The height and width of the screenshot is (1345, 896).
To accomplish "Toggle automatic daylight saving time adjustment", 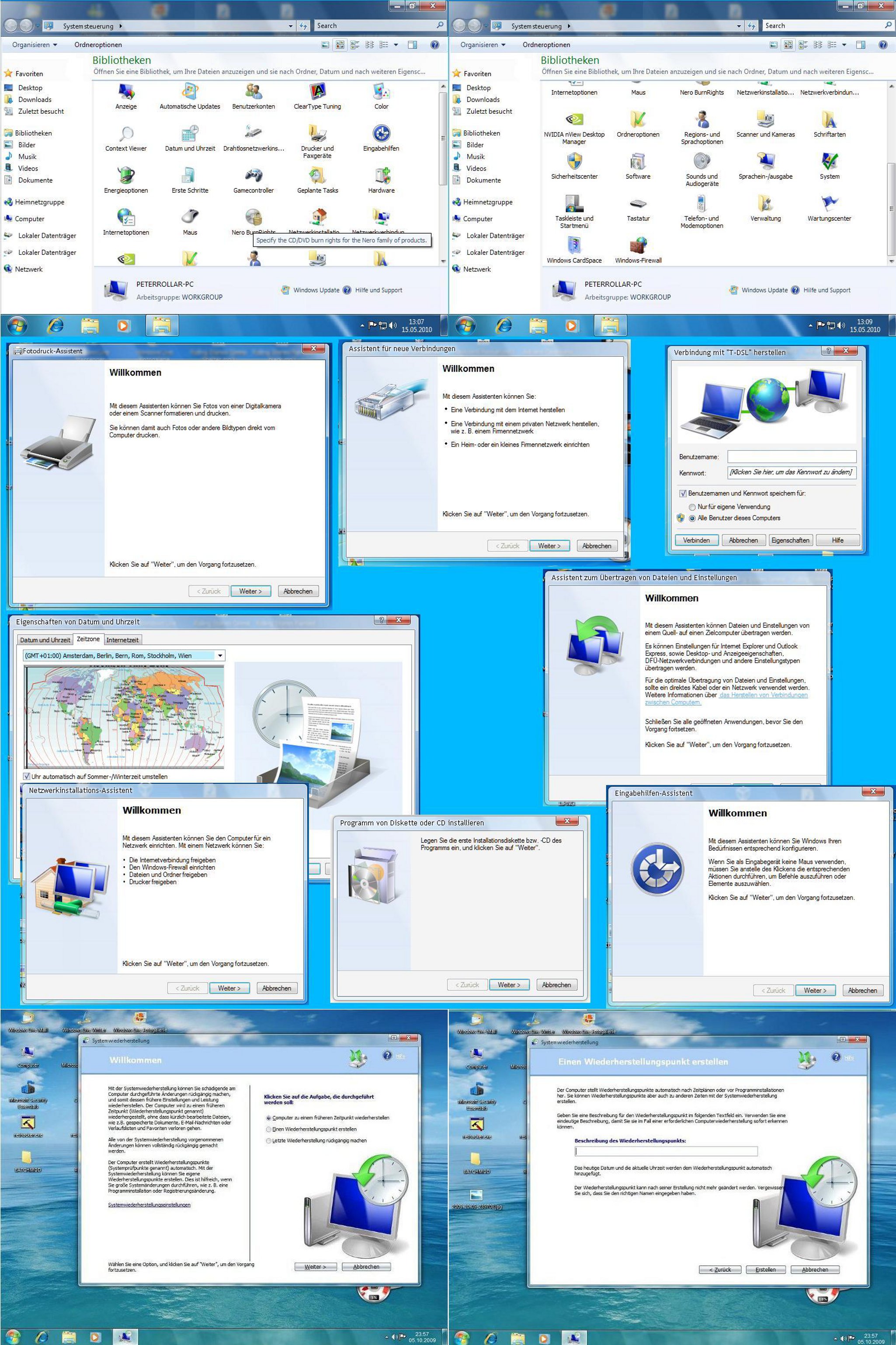I will (27, 776).
